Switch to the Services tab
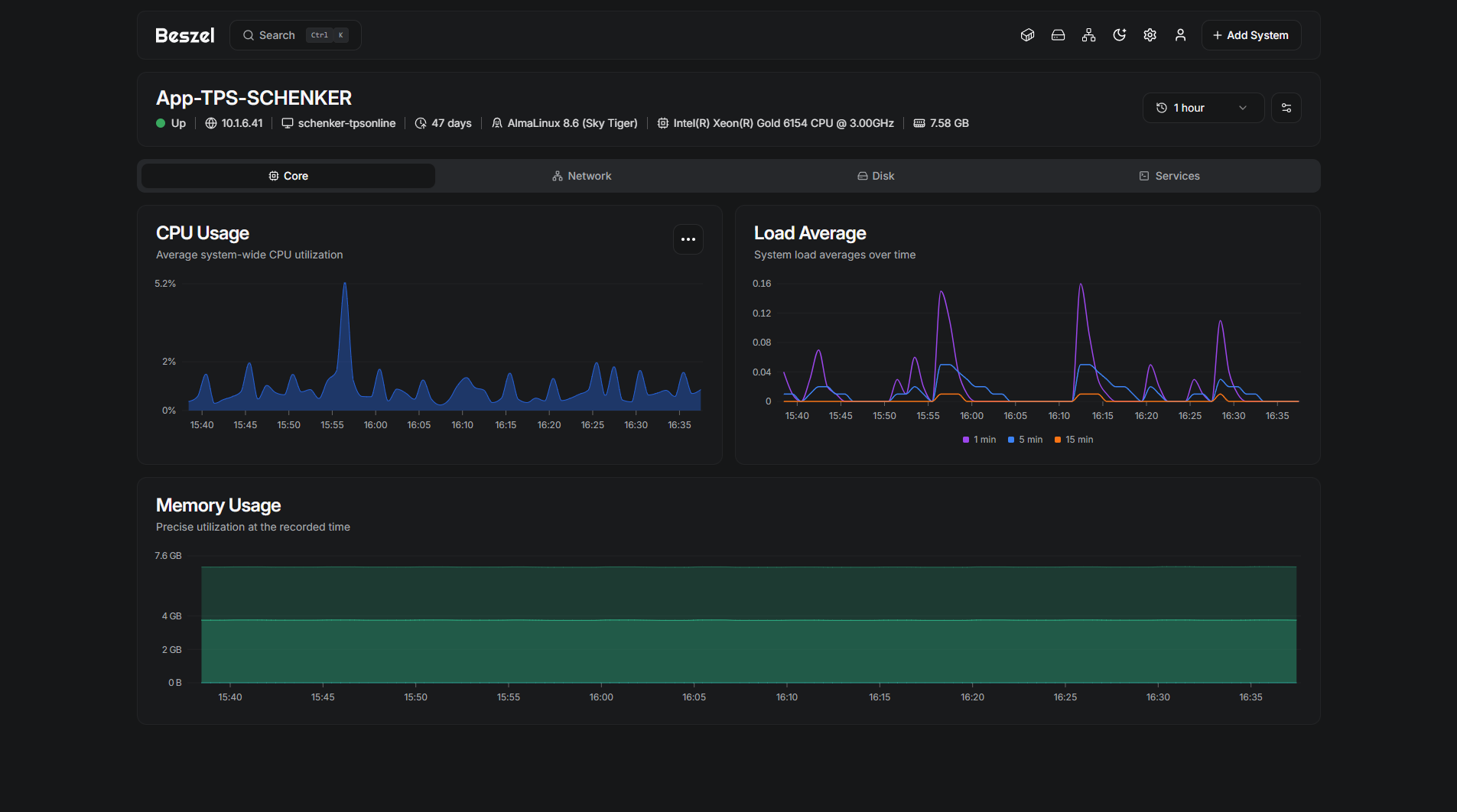The width and height of the screenshot is (1457, 812). 1169,176
